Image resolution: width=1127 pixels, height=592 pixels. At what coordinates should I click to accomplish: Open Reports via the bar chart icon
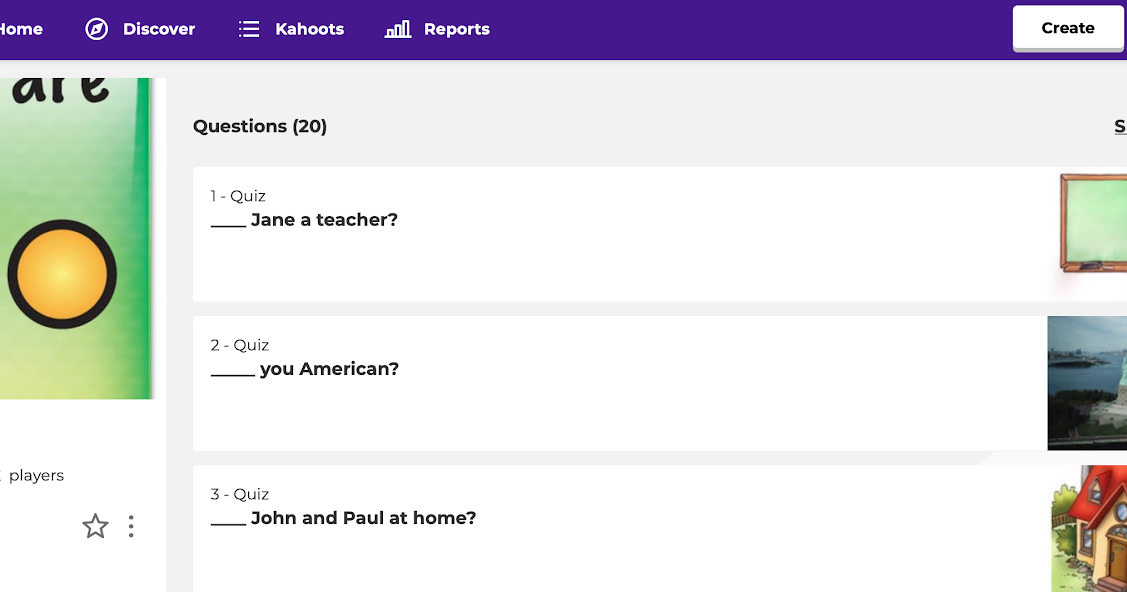click(397, 29)
